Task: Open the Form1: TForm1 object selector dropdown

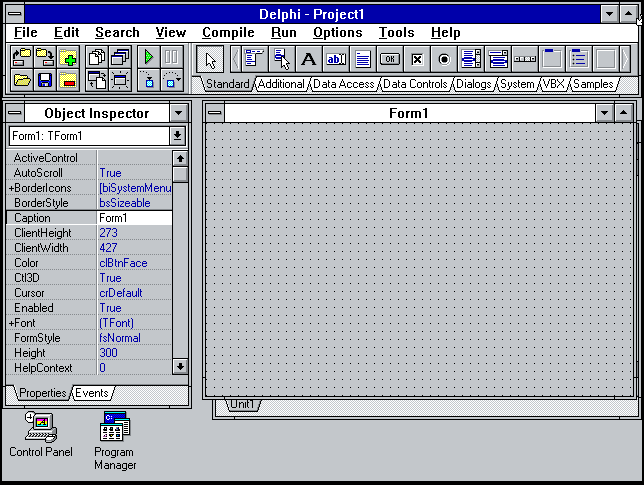Action: (x=178, y=136)
